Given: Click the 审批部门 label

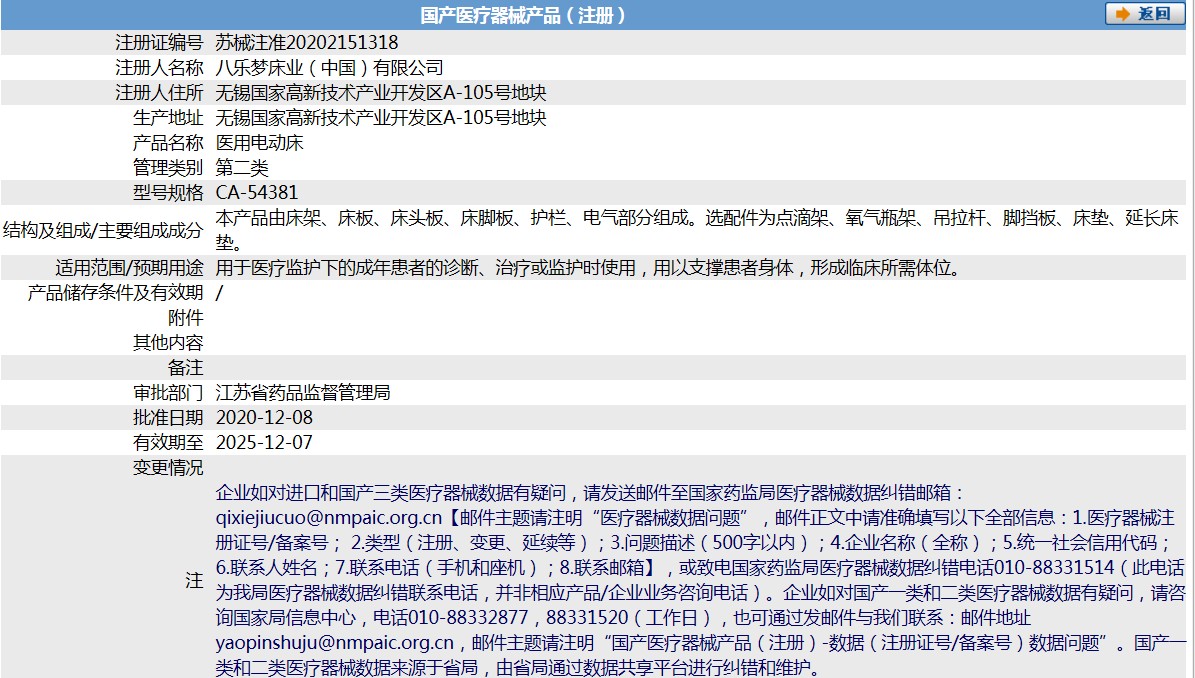Looking at the screenshot, I should point(168,393).
